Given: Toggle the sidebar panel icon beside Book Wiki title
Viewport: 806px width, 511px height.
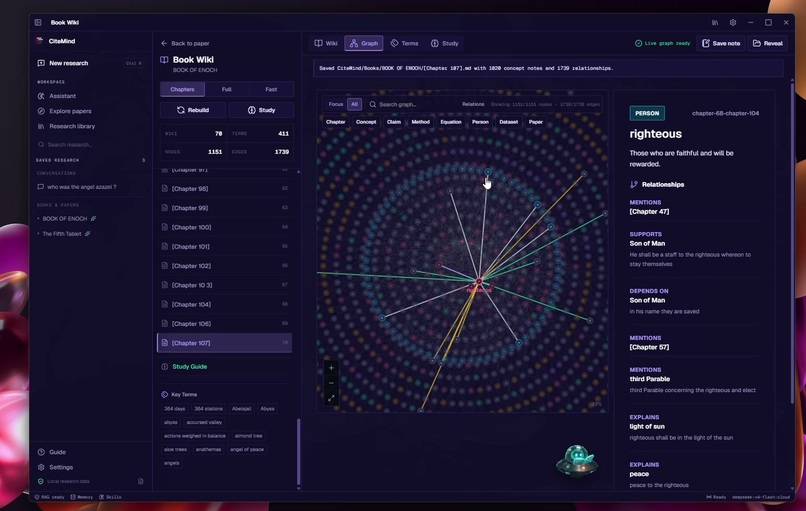Looking at the screenshot, I should (38, 22).
